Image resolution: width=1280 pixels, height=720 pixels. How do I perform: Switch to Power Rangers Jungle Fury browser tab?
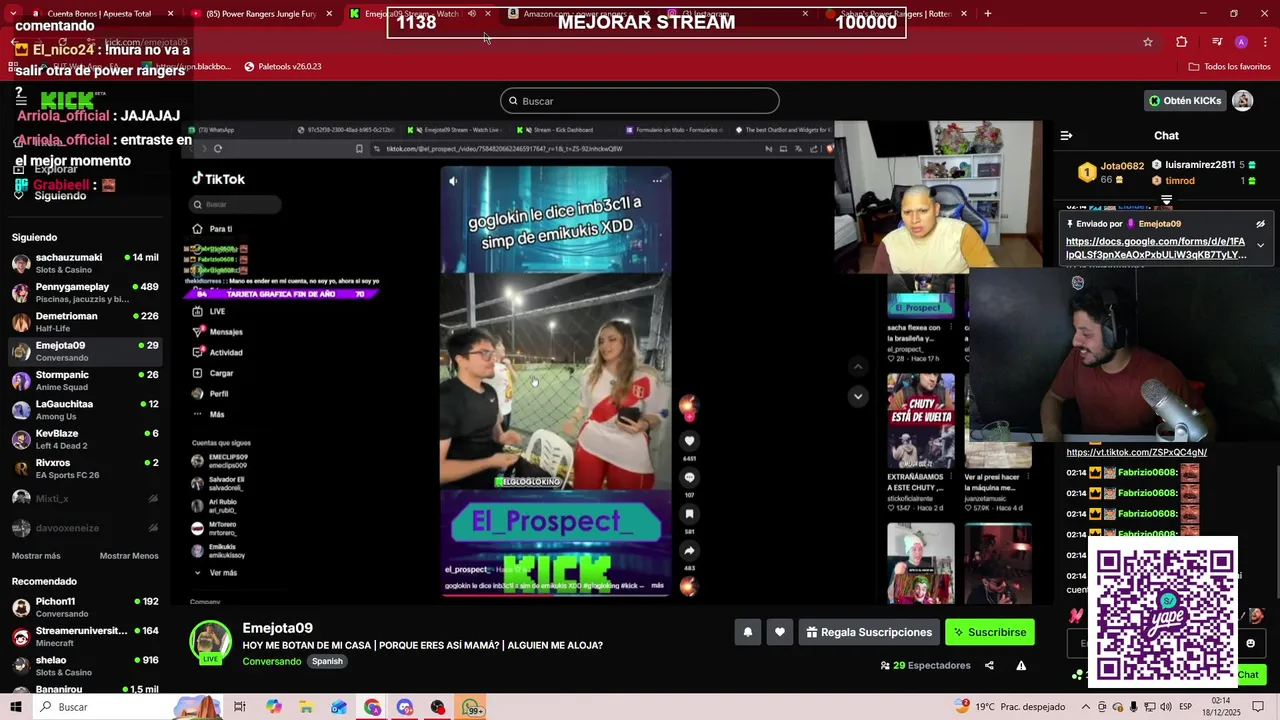pos(259,14)
